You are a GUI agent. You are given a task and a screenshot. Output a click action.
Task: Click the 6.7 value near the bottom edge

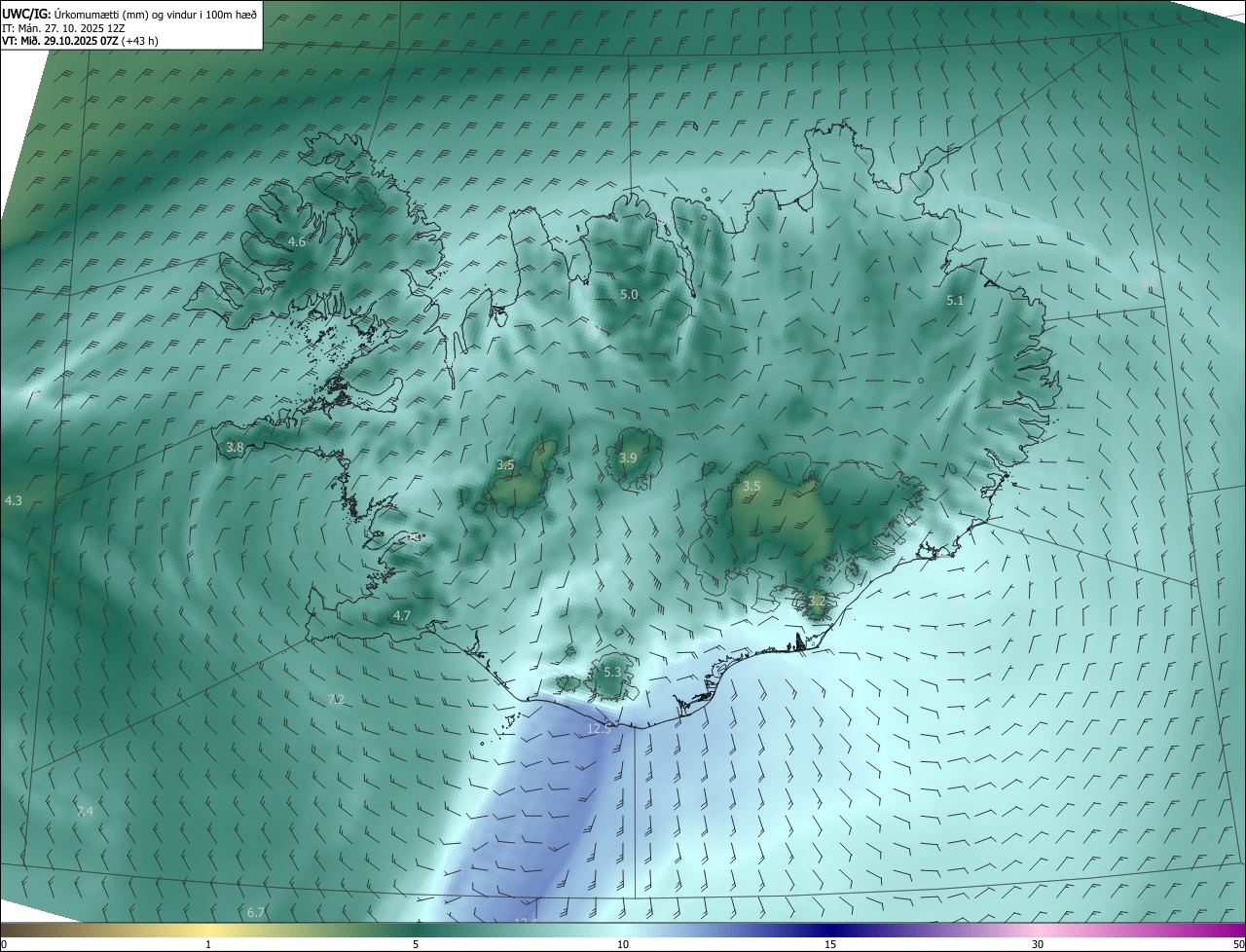pyautogui.click(x=256, y=912)
